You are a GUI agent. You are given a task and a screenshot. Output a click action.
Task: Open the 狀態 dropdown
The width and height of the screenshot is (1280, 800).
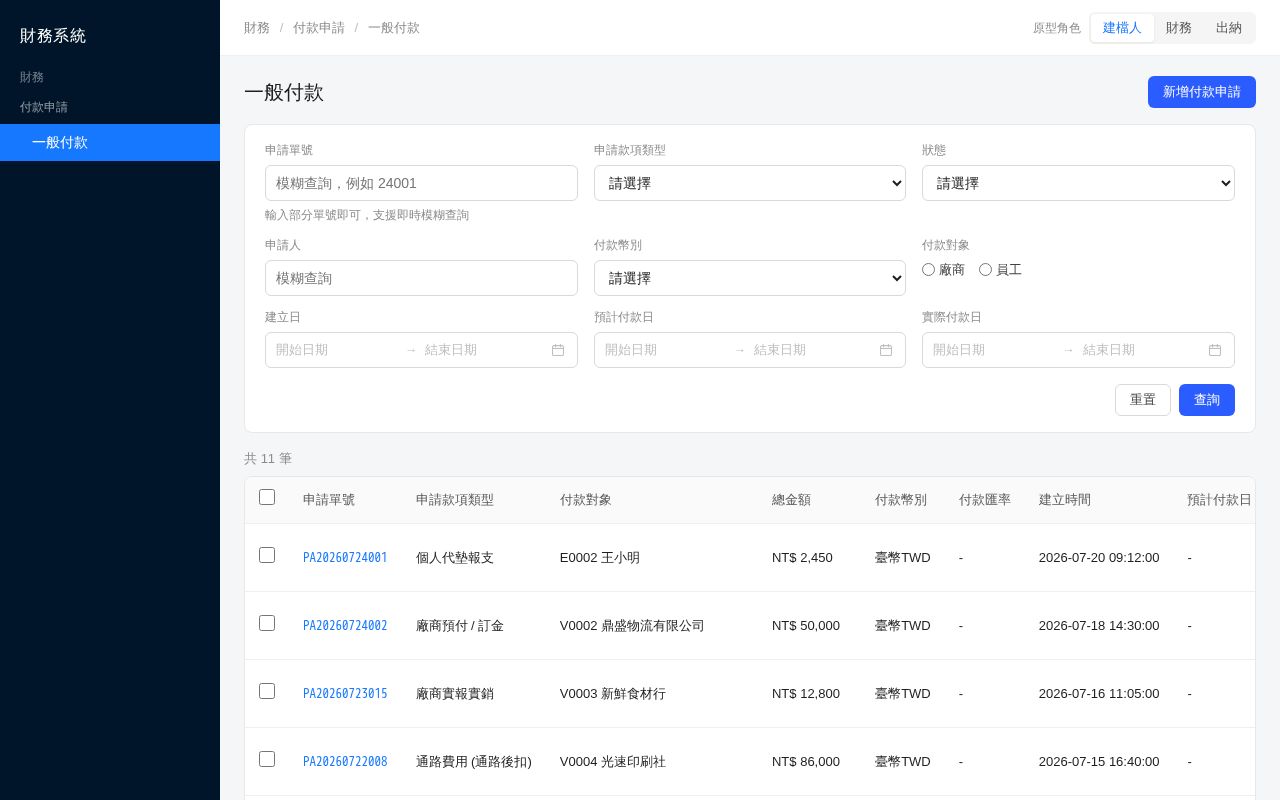pyautogui.click(x=1078, y=183)
